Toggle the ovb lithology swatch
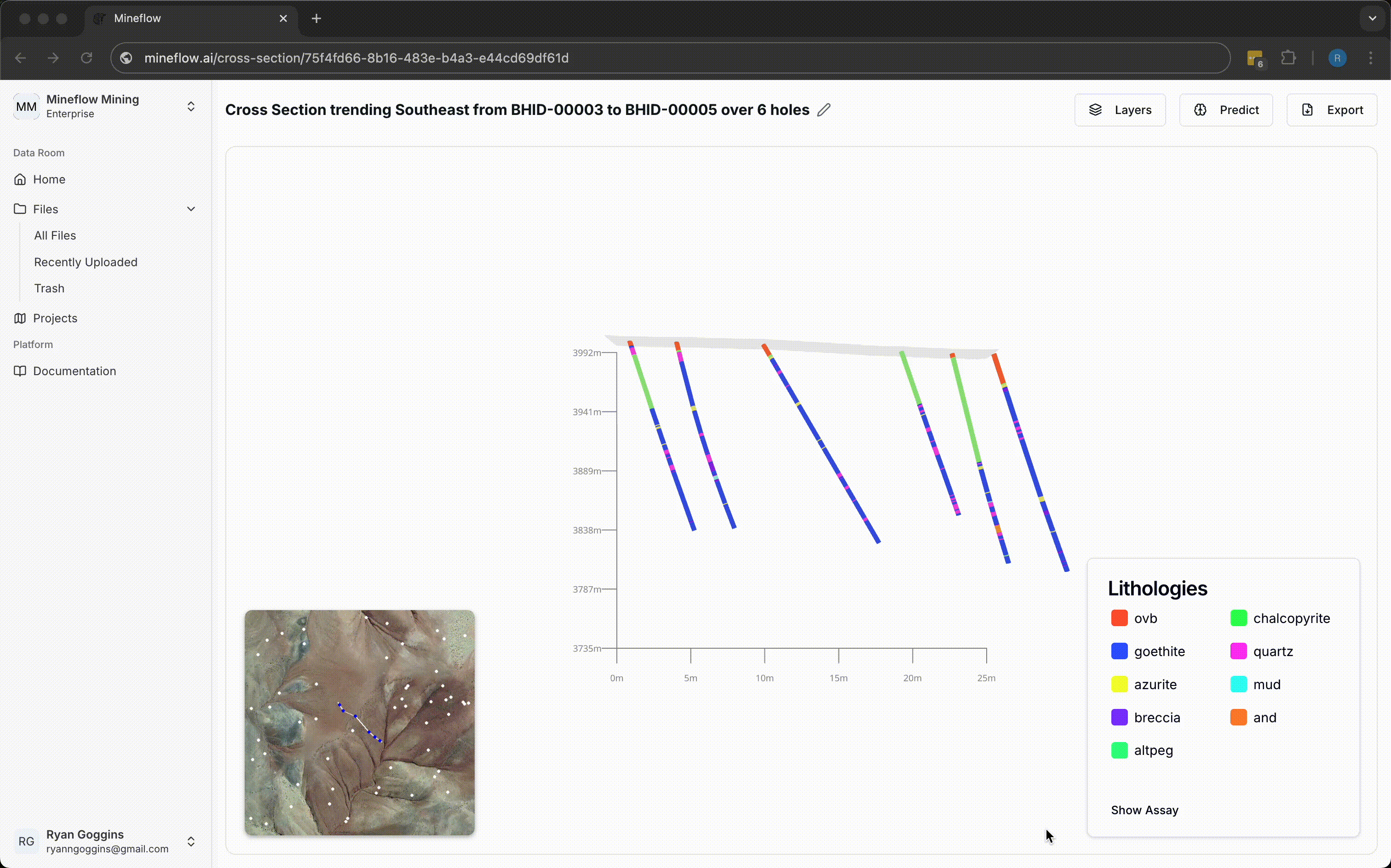This screenshot has width=1391, height=868. (1119, 618)
